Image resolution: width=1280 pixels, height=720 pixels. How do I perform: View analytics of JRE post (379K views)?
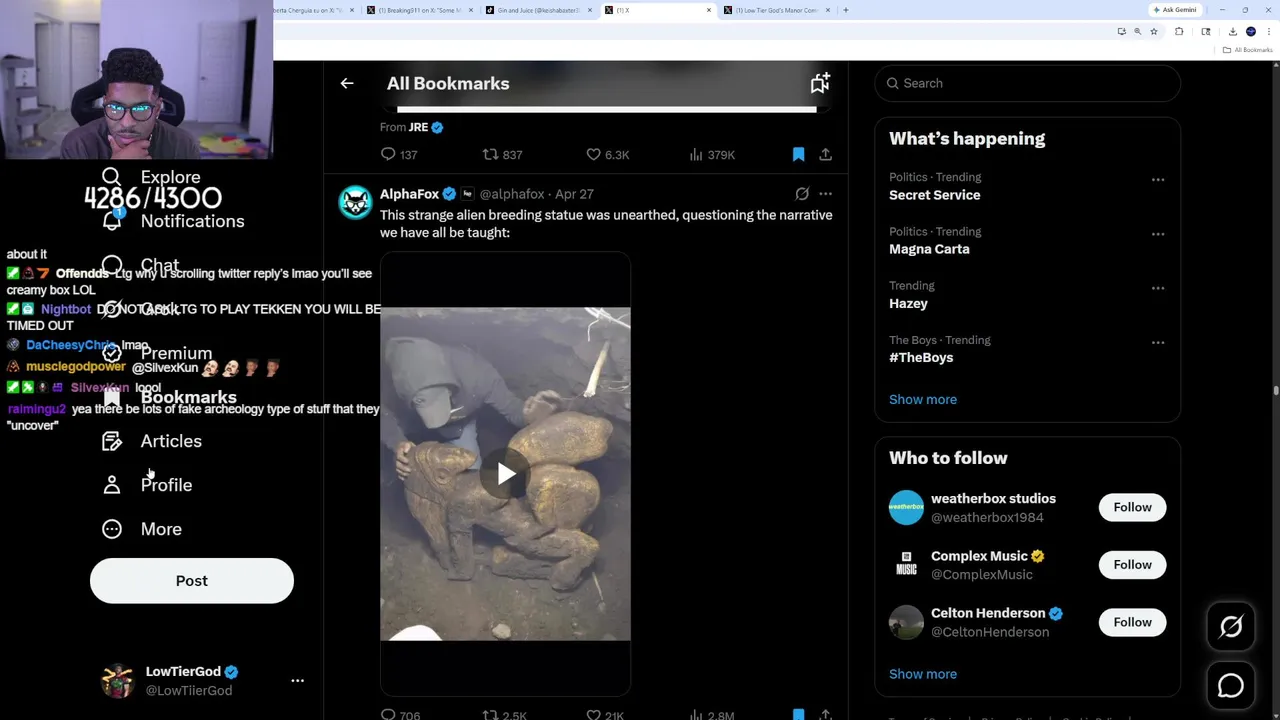tap(712, 155)
